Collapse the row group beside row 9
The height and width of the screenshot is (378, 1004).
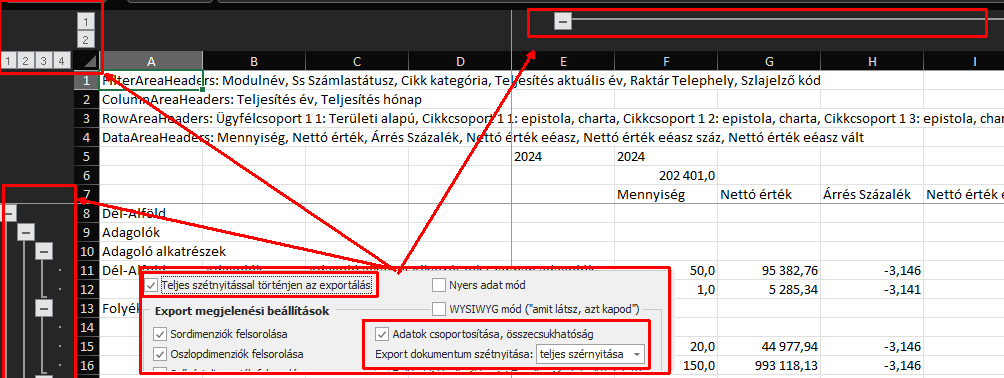(x=26, y=232)
